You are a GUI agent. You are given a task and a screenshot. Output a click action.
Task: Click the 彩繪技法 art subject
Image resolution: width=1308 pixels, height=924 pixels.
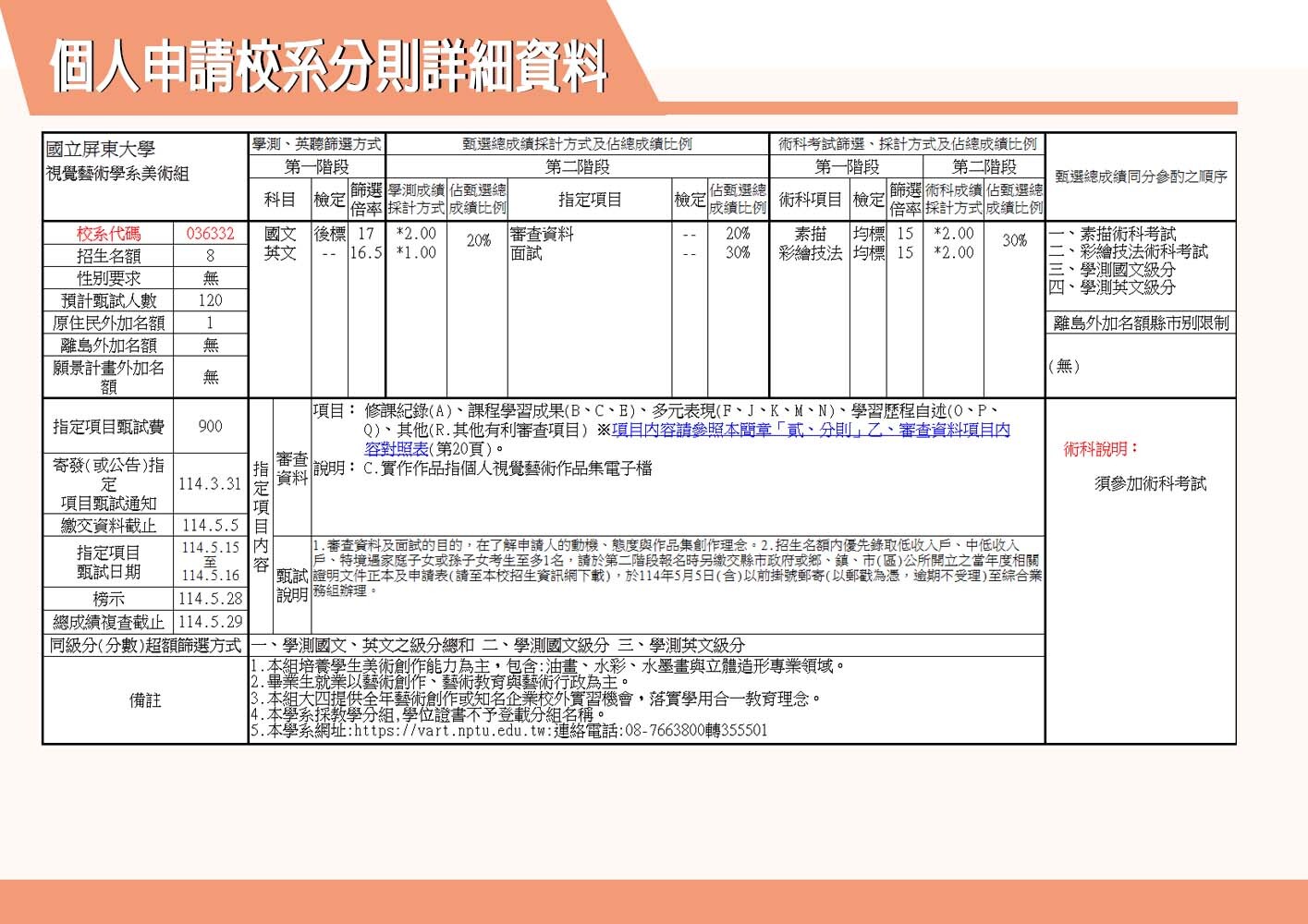tap(810, 252)
